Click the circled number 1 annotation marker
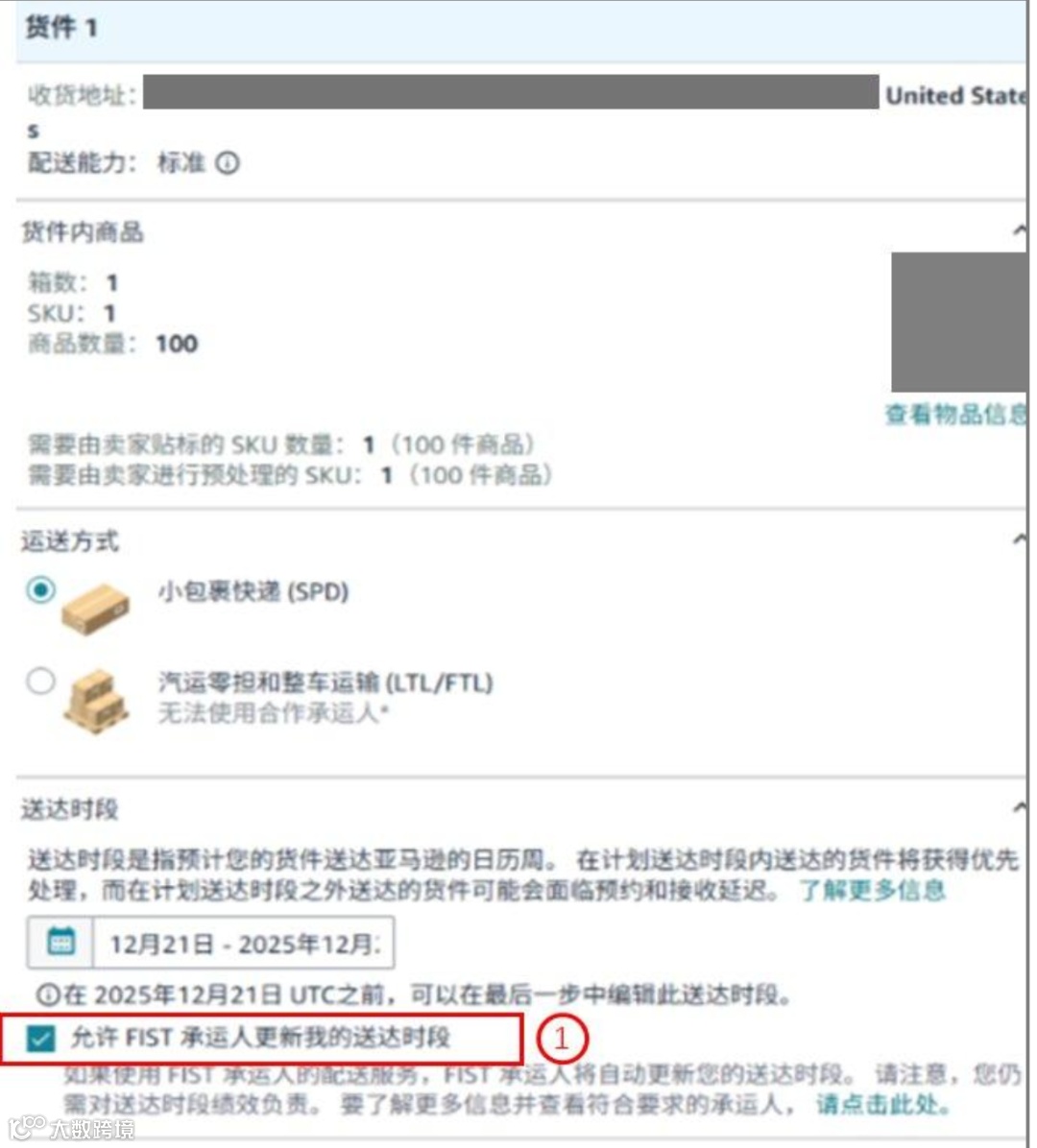 pos(563,1039)
